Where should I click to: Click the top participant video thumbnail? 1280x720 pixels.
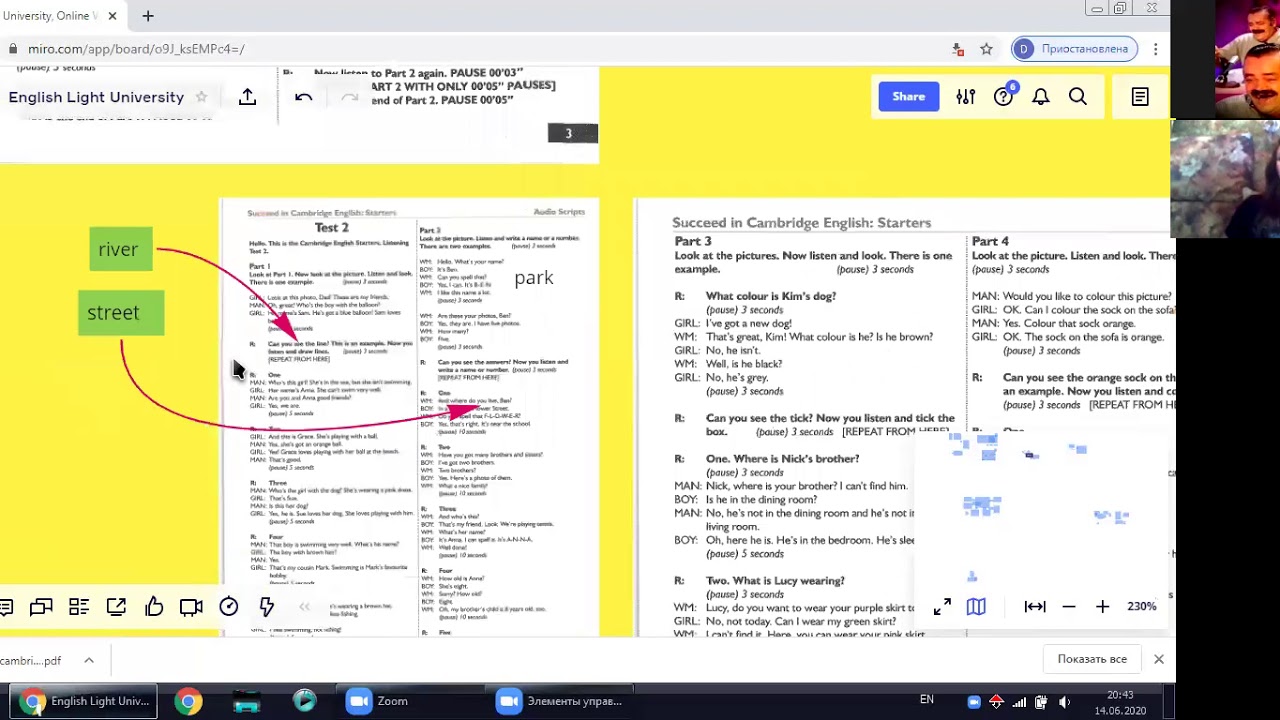(1247, 59)
